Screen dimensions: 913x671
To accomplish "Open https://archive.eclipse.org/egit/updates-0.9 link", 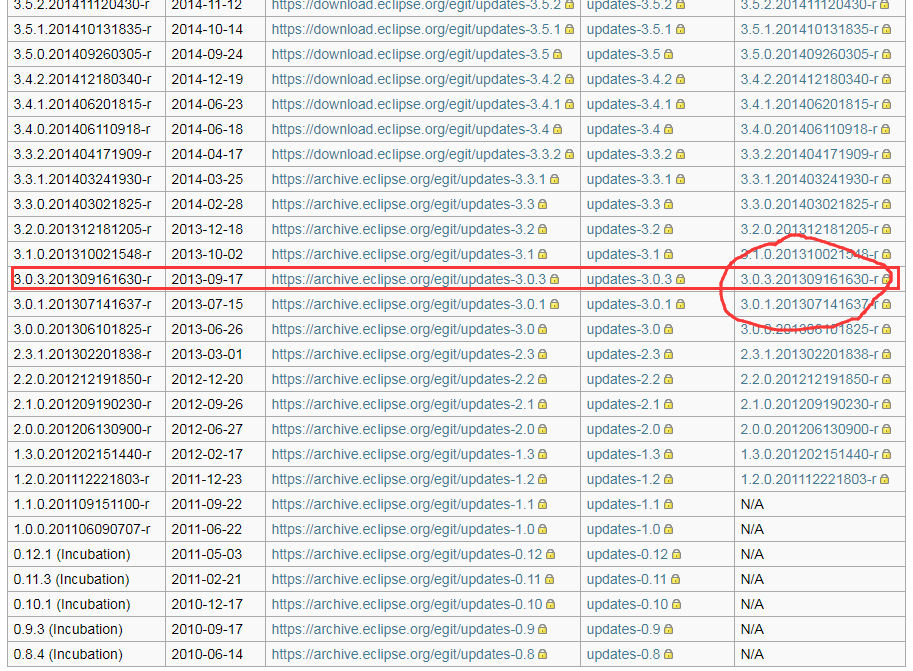I will coord(403,629).
